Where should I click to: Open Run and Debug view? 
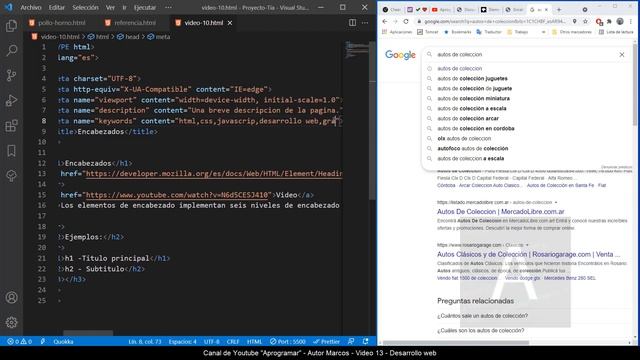point(11,100)
